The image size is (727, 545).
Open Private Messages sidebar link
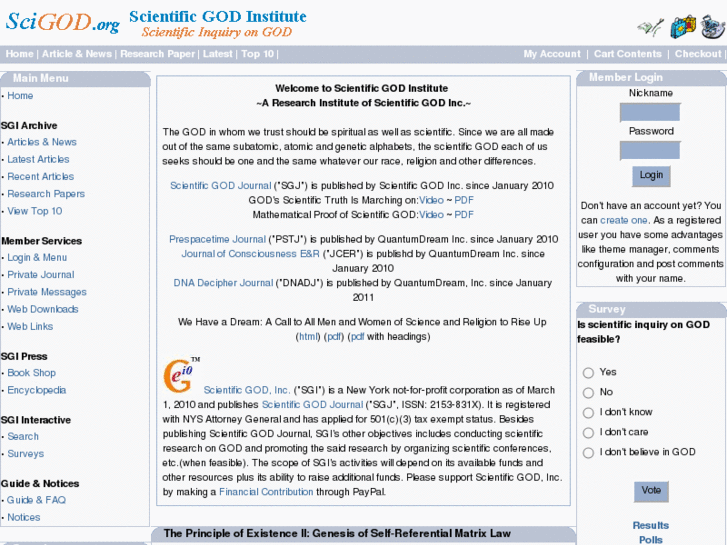tap(47, 292)
